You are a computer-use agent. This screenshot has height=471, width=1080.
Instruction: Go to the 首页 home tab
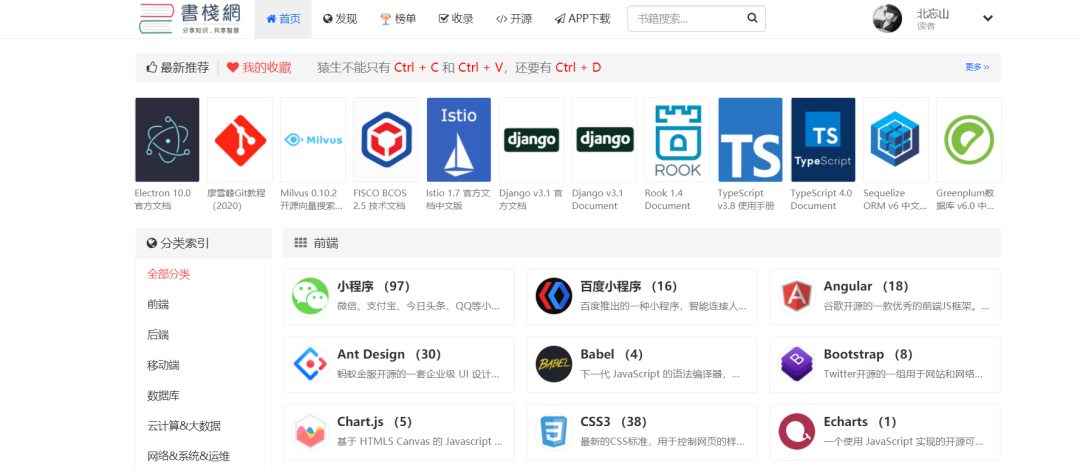point(283,19)
